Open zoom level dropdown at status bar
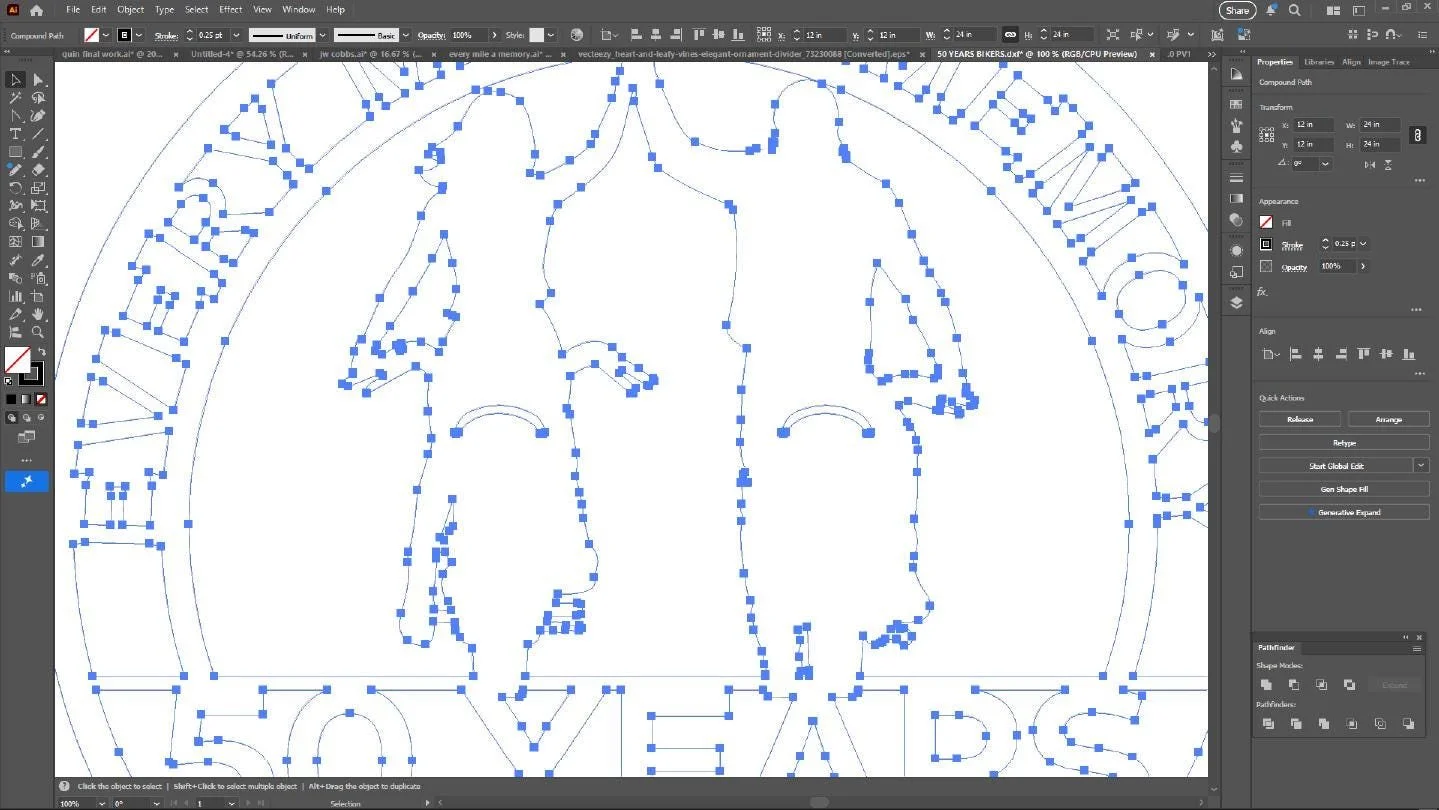Viewport: 1439px width, 810px height. (101, 803)
